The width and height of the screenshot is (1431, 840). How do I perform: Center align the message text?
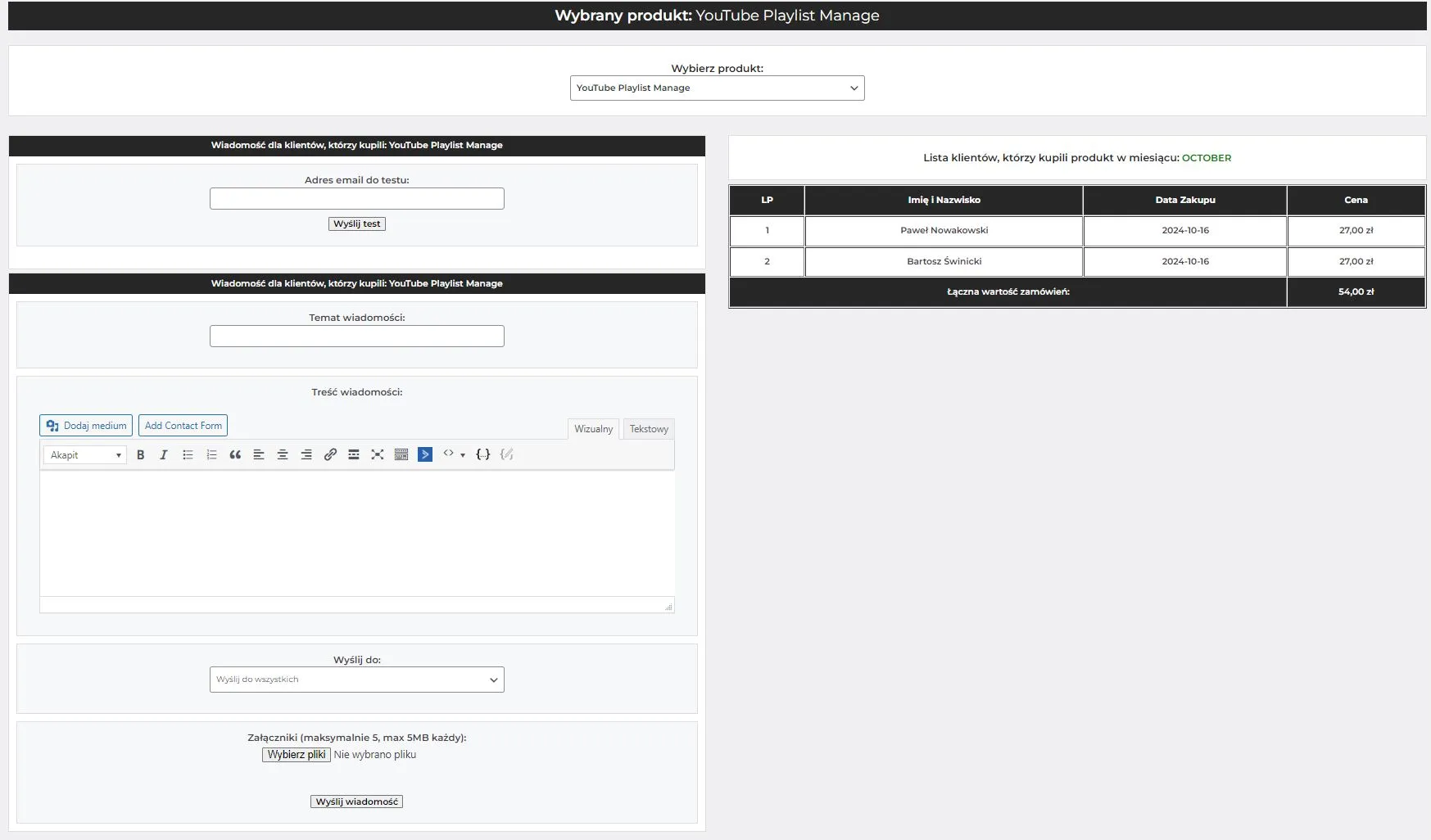(283, 455)
